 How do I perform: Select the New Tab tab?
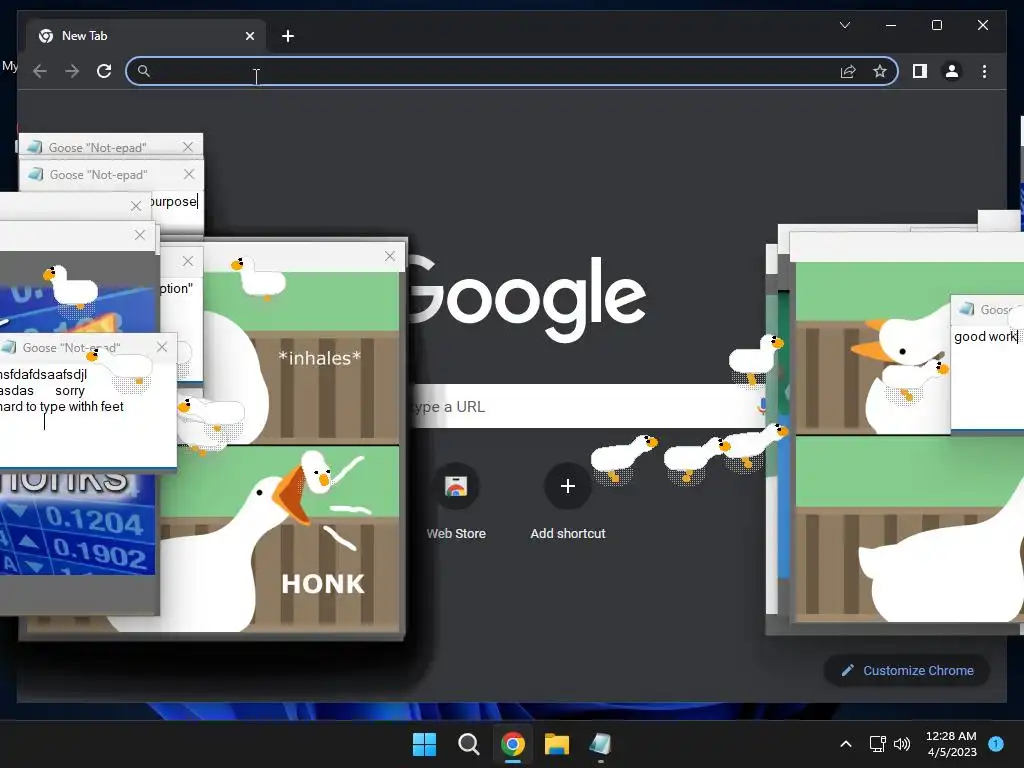click(146, 36)
